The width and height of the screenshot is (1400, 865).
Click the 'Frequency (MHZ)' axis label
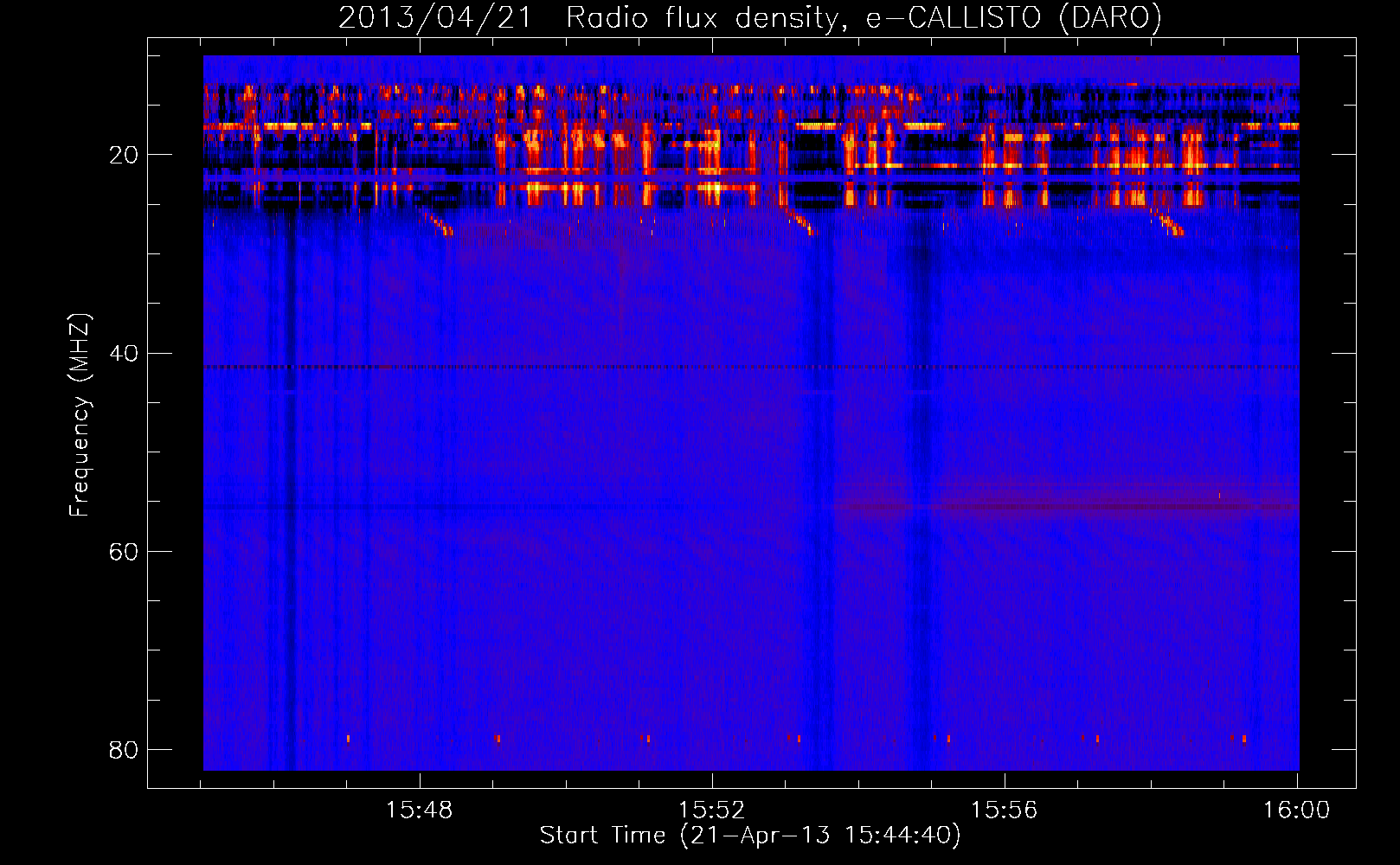[x=80, y=415]
